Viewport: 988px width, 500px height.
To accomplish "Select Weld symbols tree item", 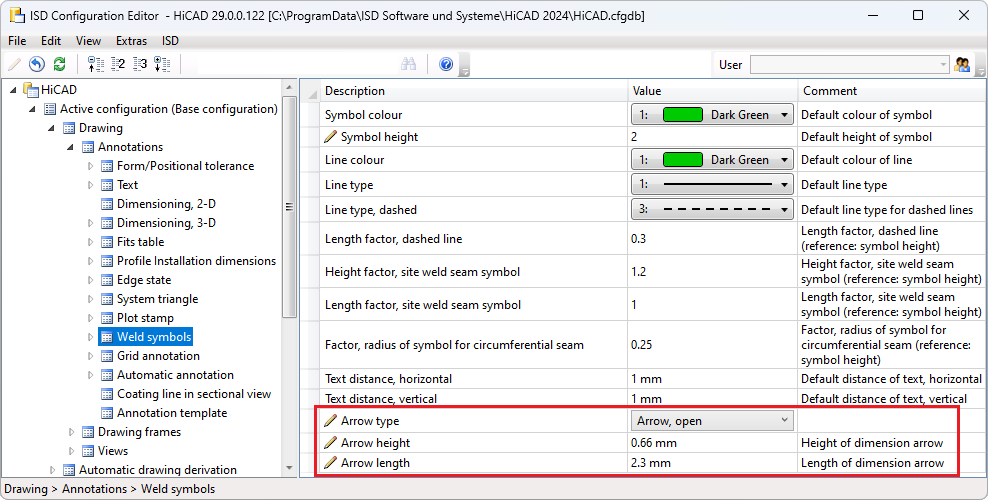I will 154,337.
